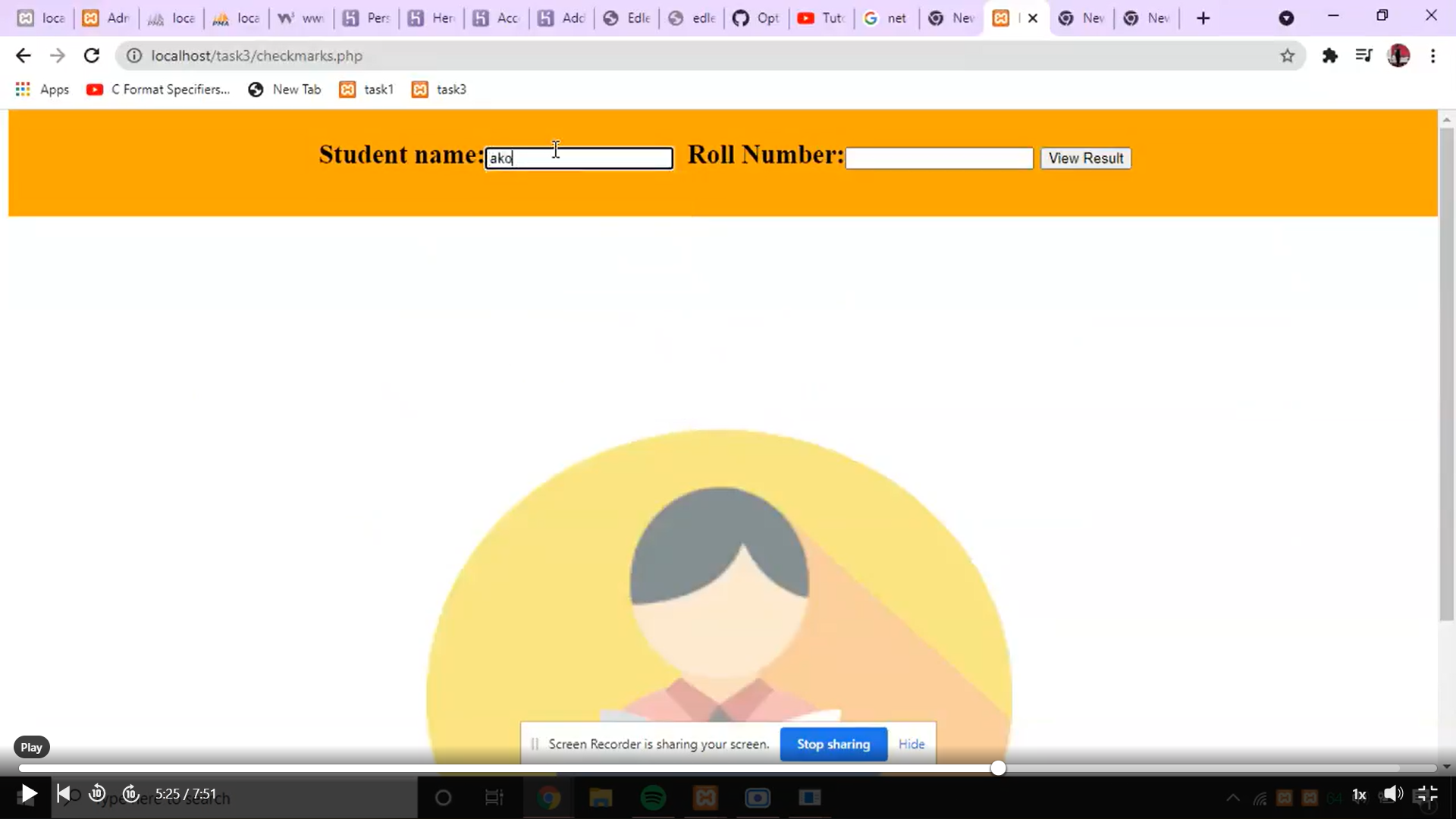
Task: Focus the Student name input field
Action: [x=579, y=158]
